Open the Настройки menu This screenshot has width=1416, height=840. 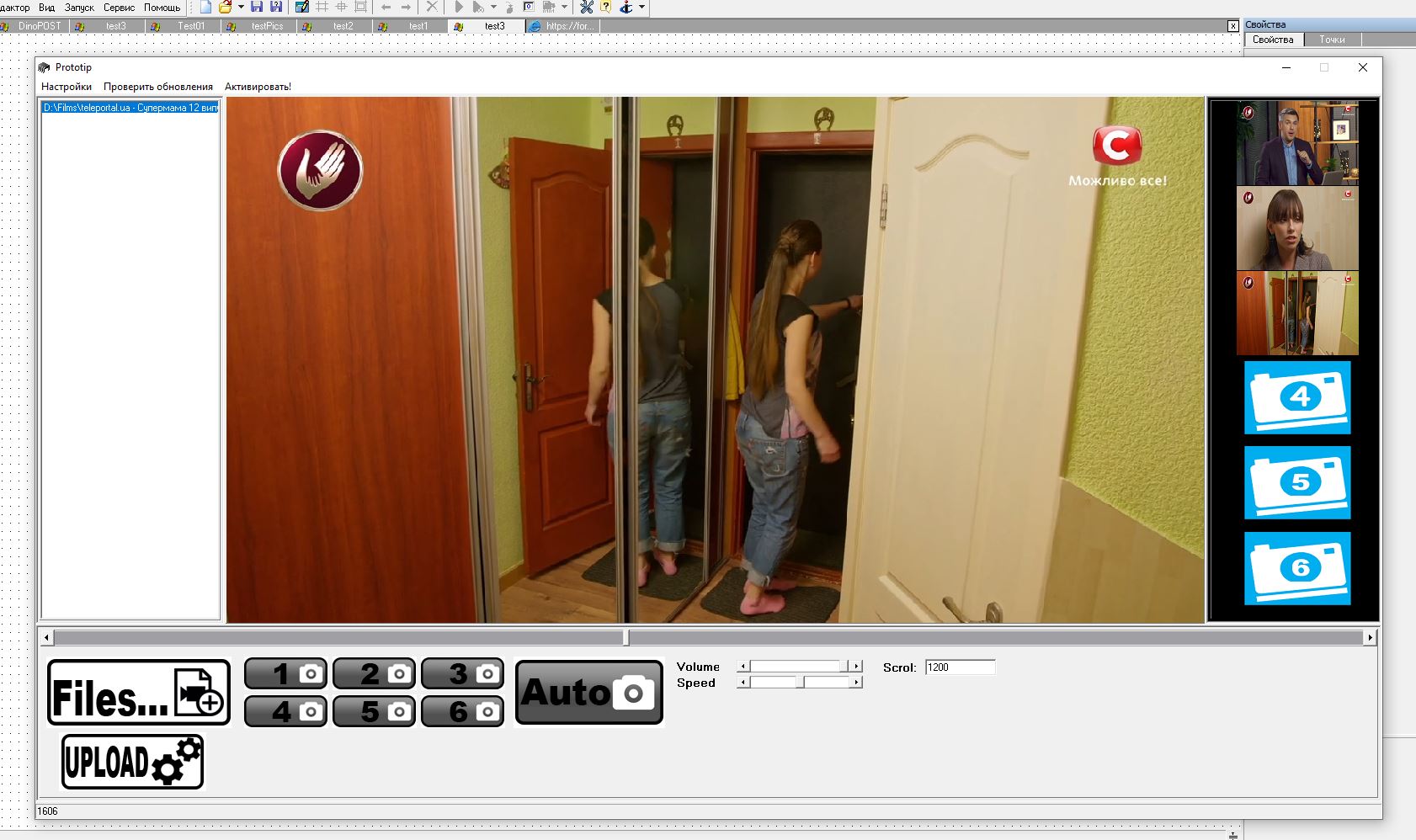tap(67, 87)
